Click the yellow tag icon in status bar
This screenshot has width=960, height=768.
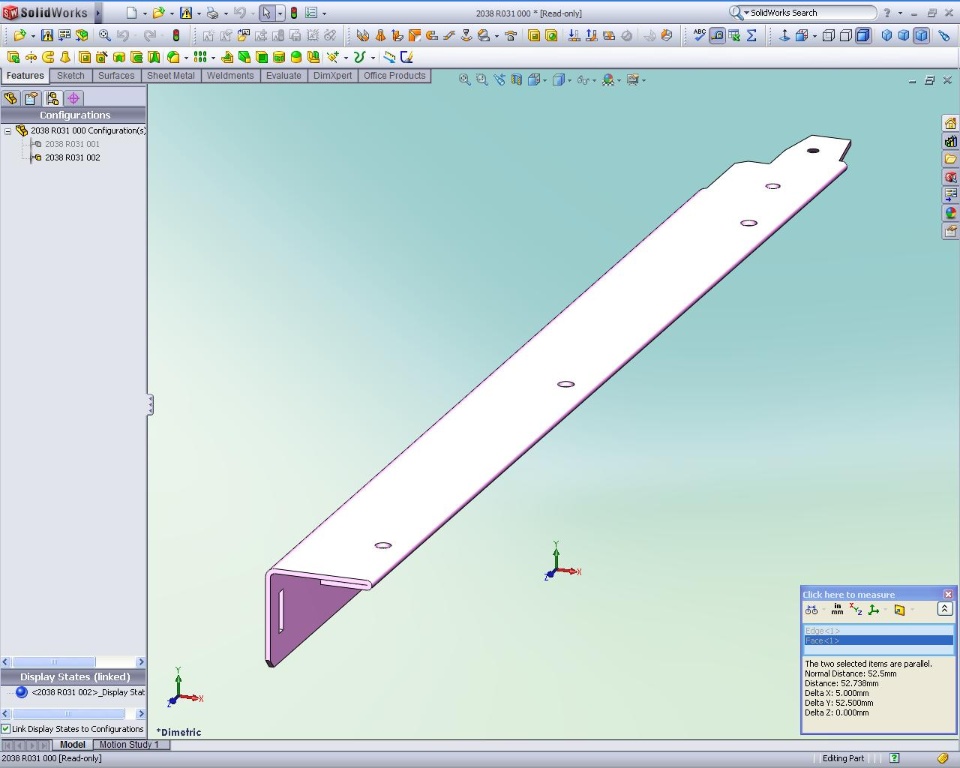point(942,758)
